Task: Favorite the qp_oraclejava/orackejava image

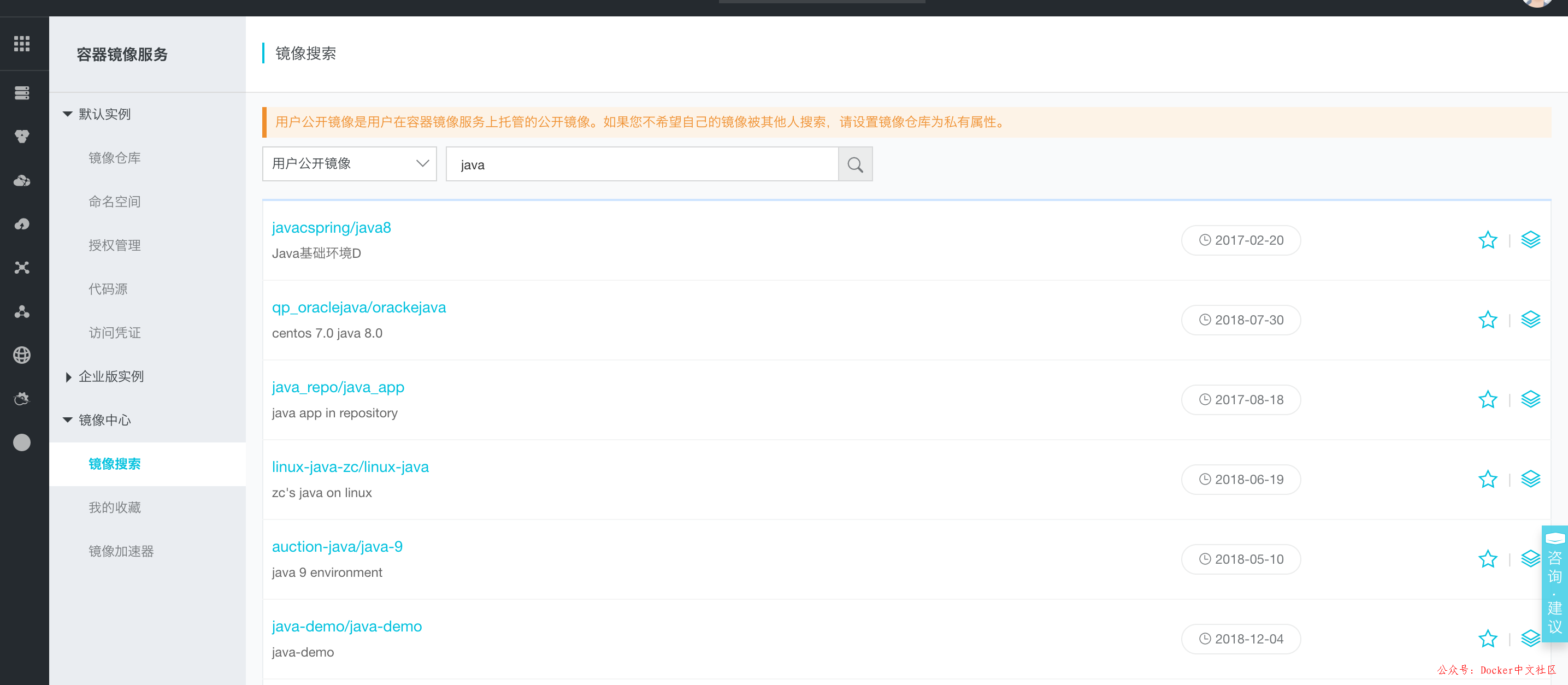Action: click(x=1488, y=320)
